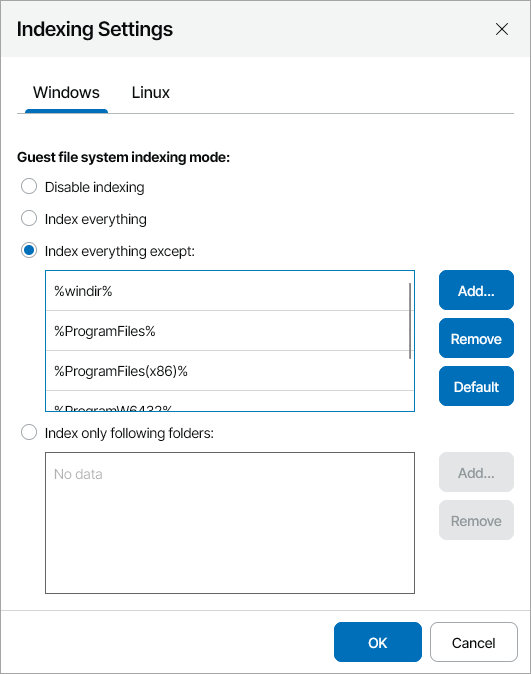Restore exclusions with the Default button
This screenshot has width=531, height=674.
point(476,386)
